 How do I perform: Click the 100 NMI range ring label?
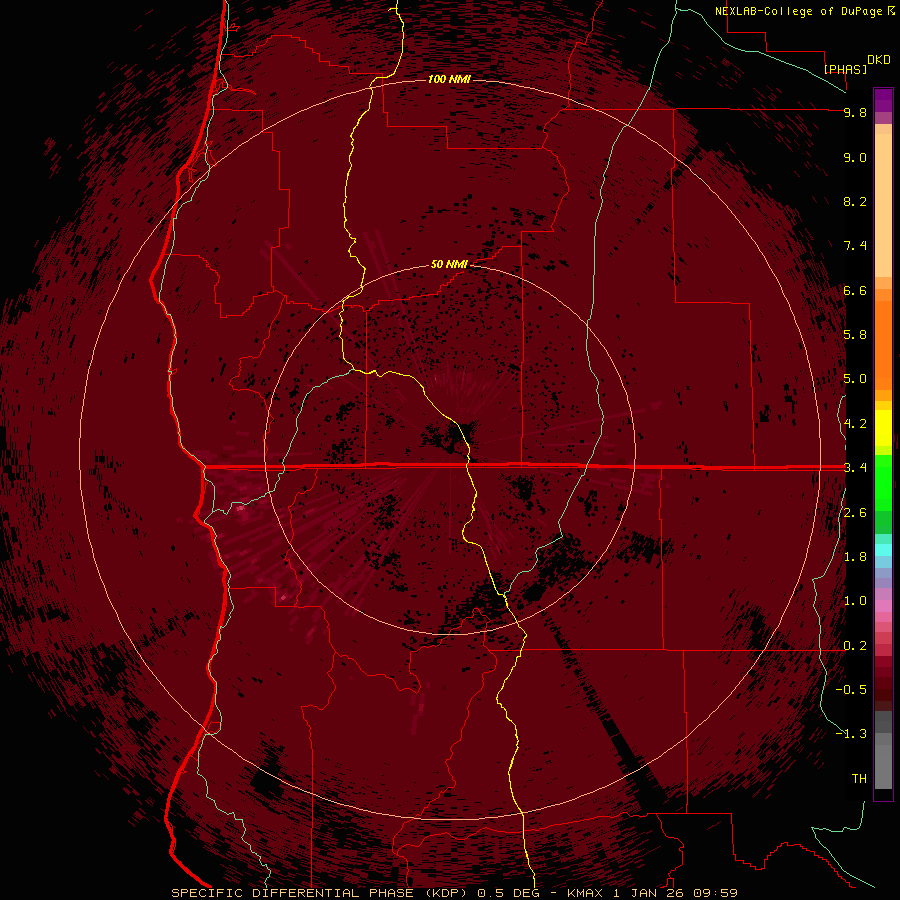pyautogui.click(x=449, y=79)
